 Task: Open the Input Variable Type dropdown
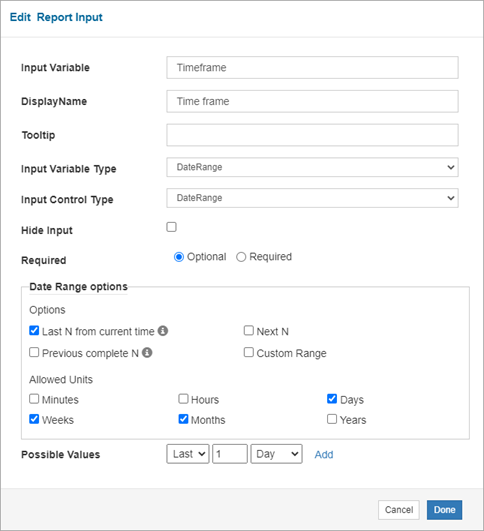(x=312, y=167)
